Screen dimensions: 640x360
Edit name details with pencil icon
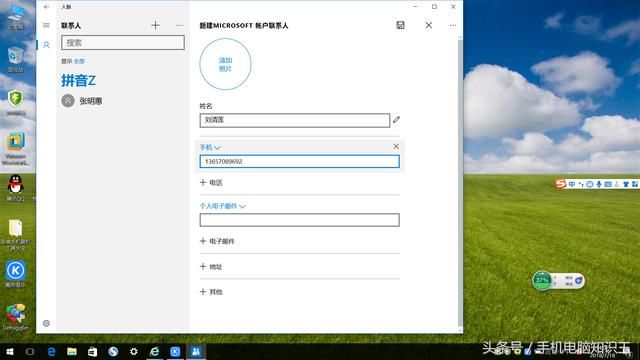click(396, 120)
